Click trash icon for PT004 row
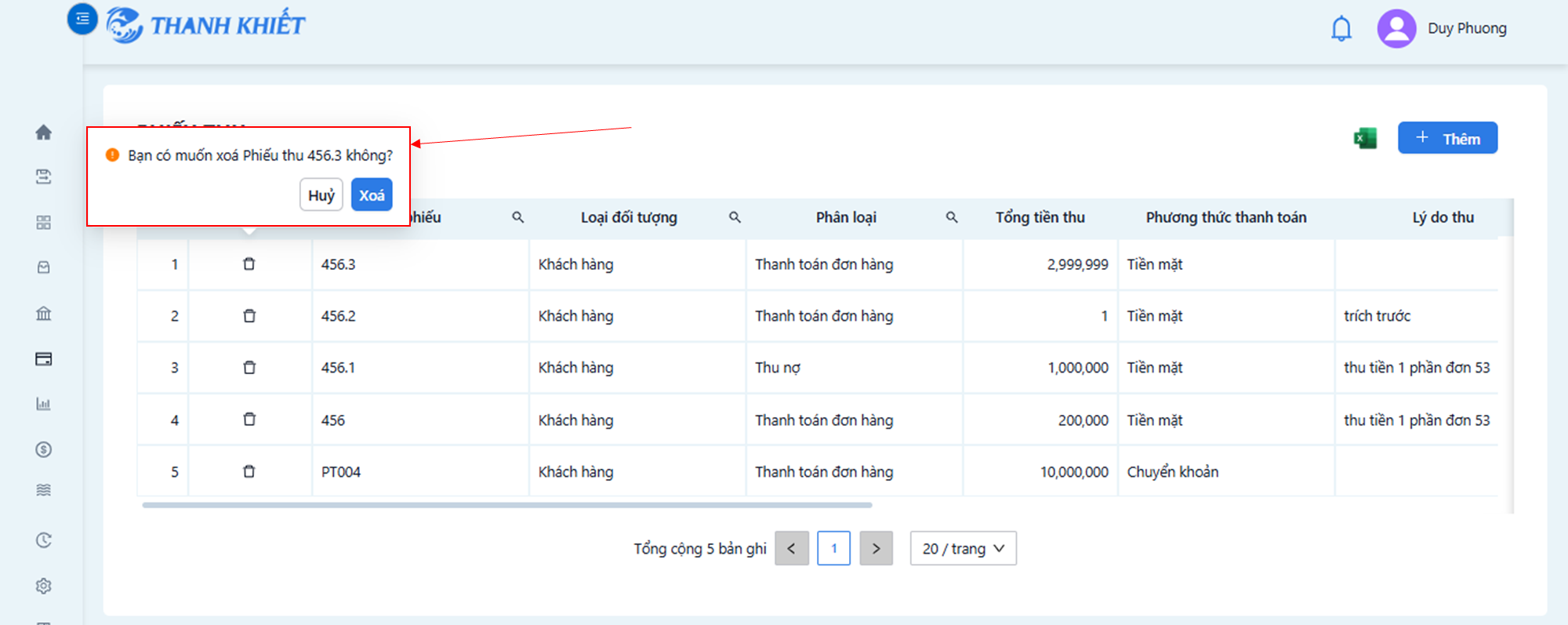This screenshot has width=1568, height=625. (x=249, y=471)
